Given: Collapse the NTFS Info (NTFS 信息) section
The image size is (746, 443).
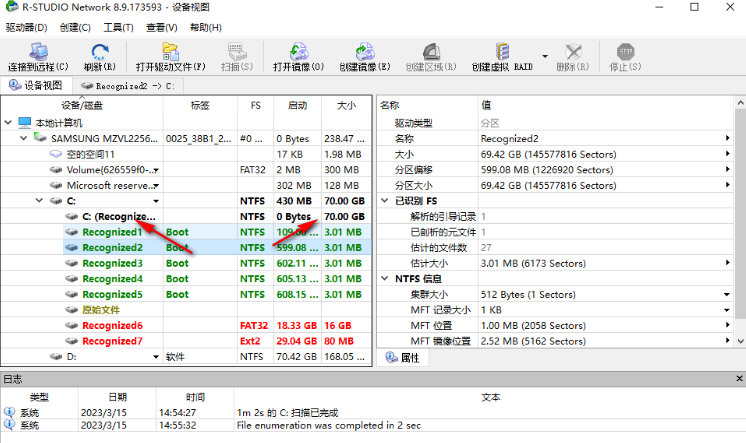Looking at the screenshot, I should [x=385, y=278].
